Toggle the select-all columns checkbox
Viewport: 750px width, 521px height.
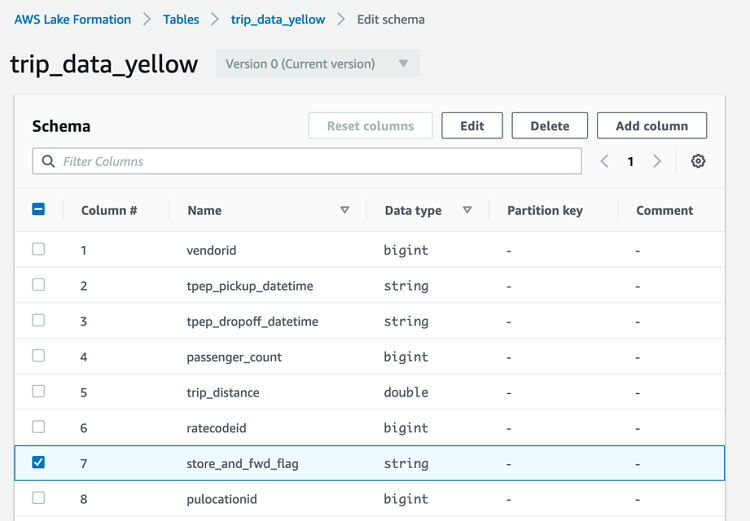[x=39, y=210]
